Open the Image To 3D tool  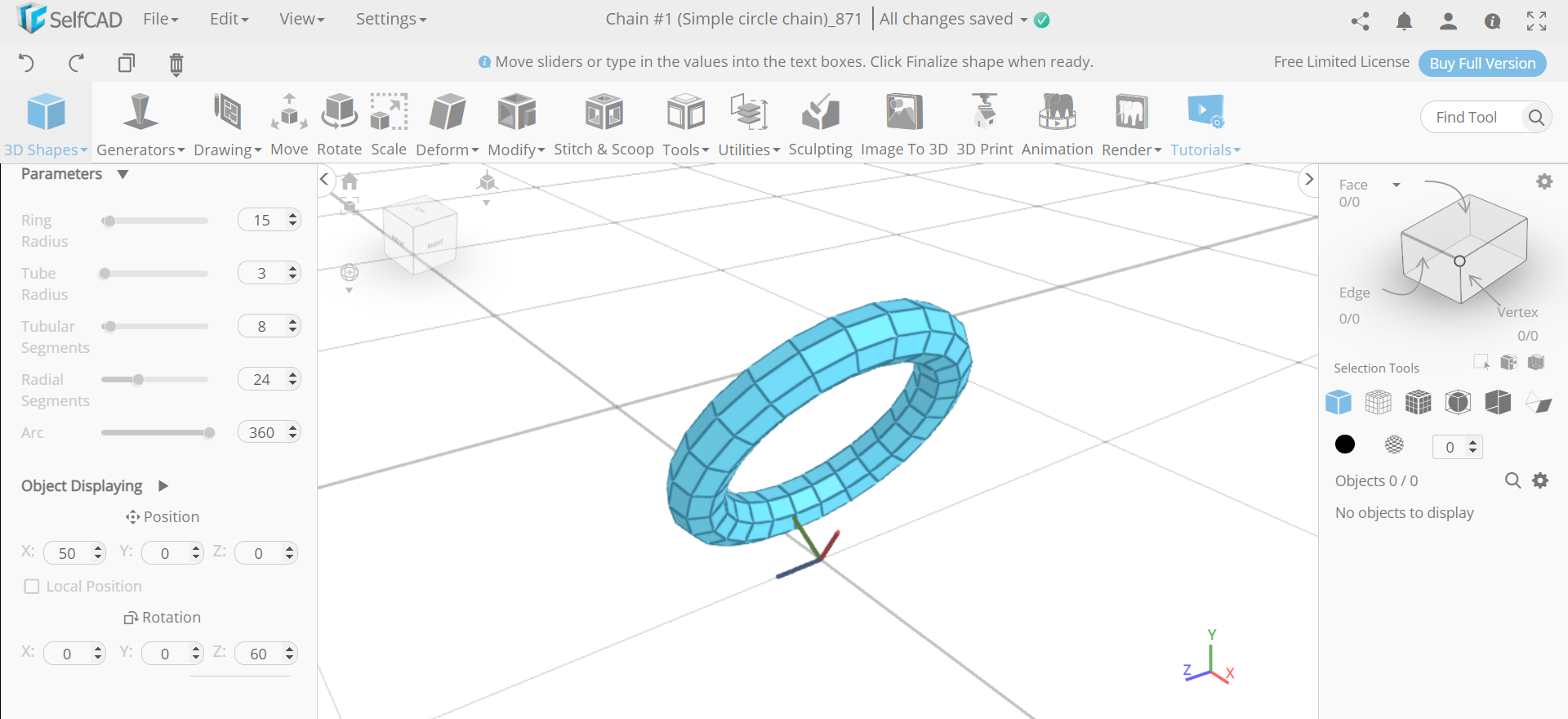pos(904,124)
